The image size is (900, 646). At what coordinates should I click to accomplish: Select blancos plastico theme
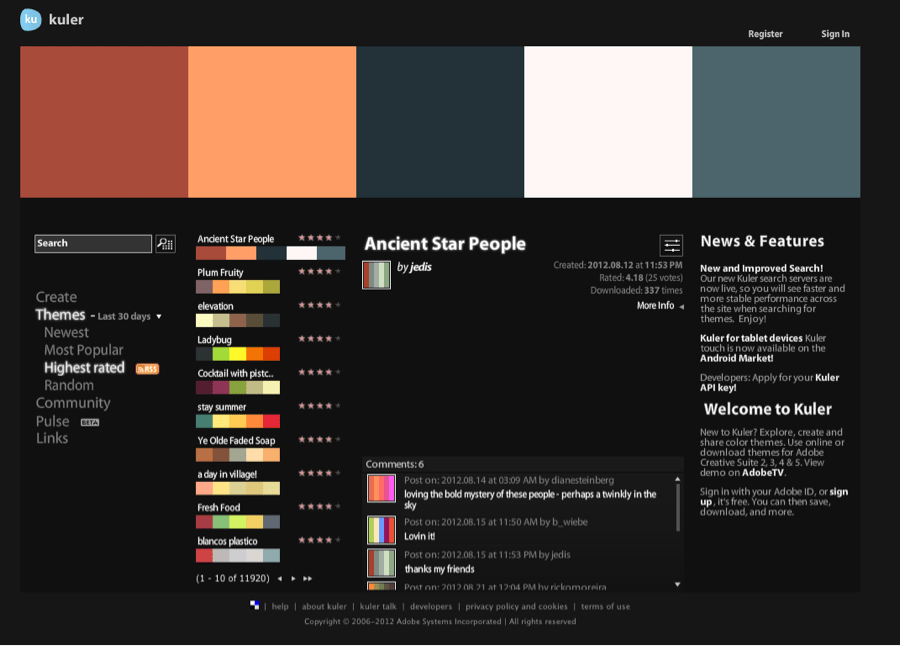tap(238, 555)
